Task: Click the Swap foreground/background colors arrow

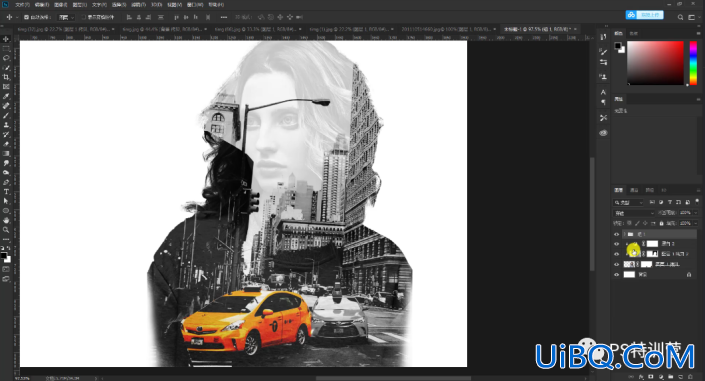Action: tap(9, 248)
